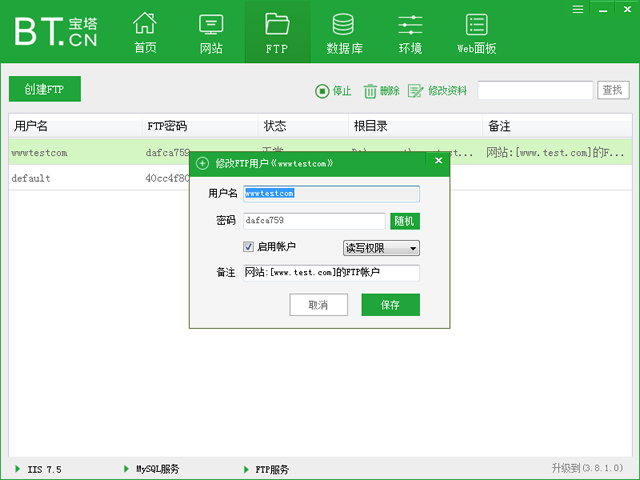Select the FTP tab in top navigation

pos(277,33)
